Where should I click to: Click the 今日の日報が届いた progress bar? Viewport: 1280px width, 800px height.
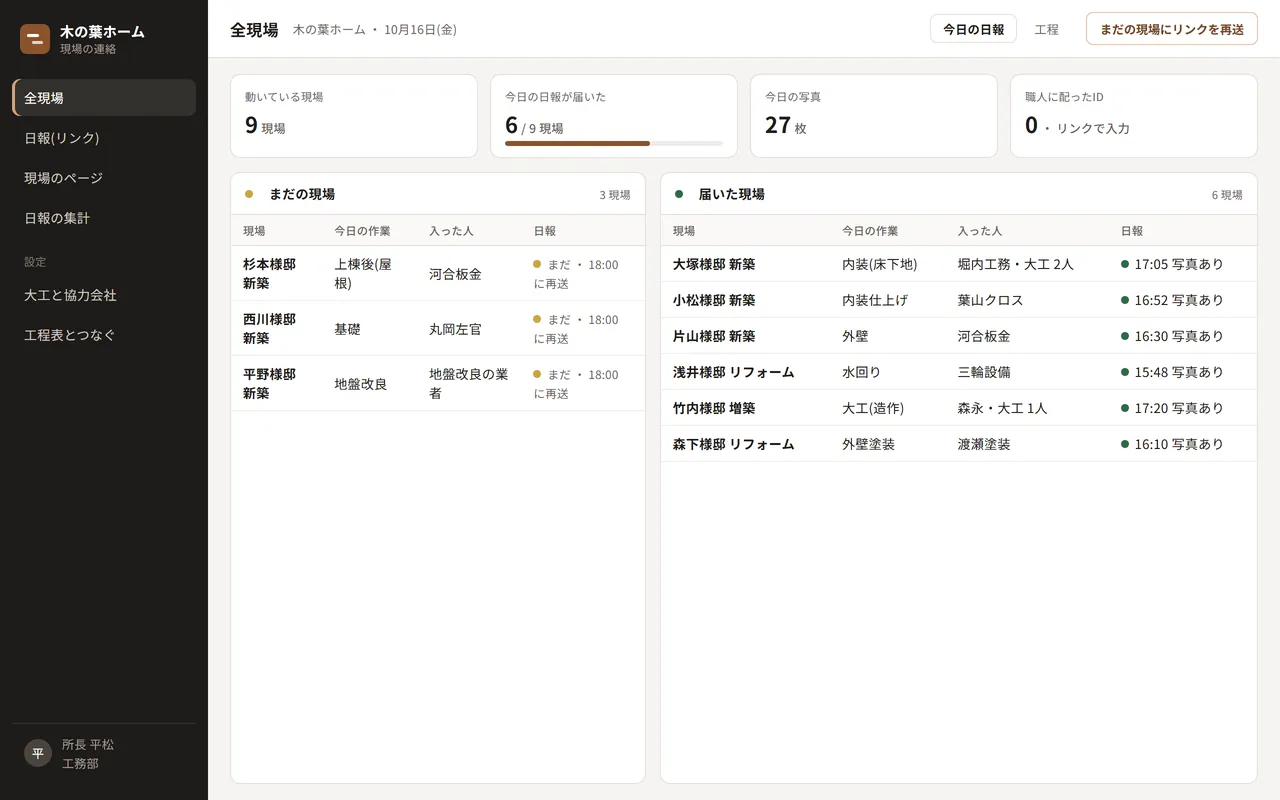point(614,143)
